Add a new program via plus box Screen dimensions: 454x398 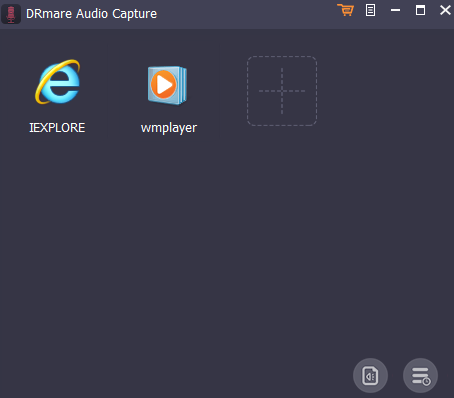[282, 91]
